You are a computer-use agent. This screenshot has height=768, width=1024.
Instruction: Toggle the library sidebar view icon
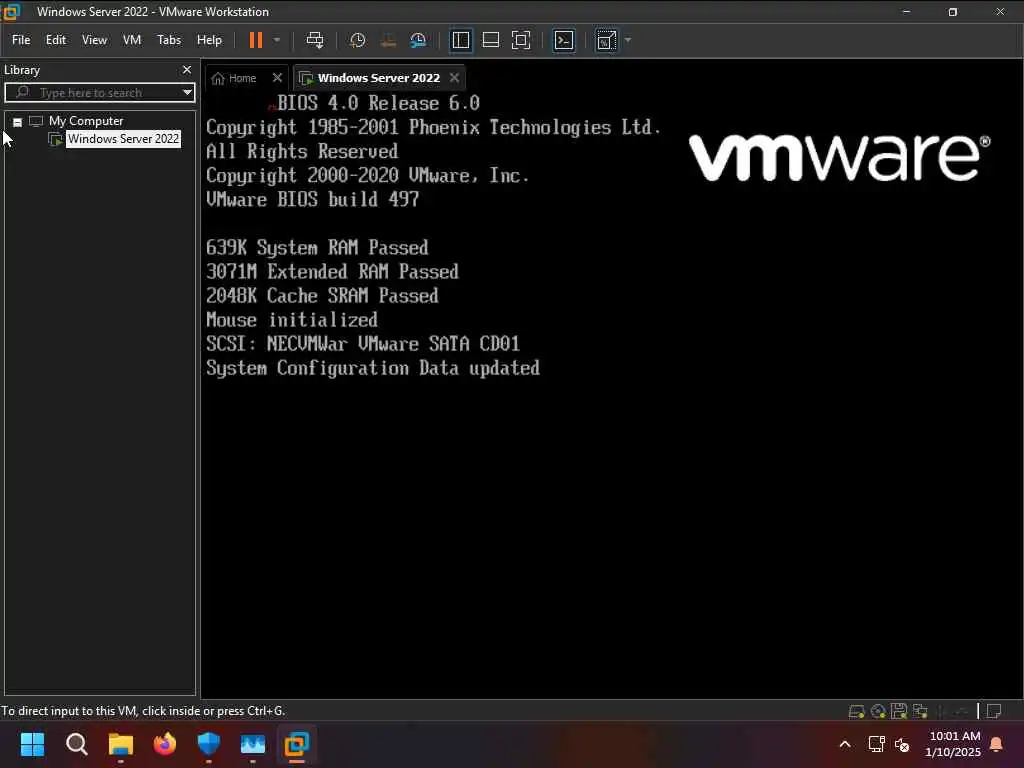[x=460, y=40]
